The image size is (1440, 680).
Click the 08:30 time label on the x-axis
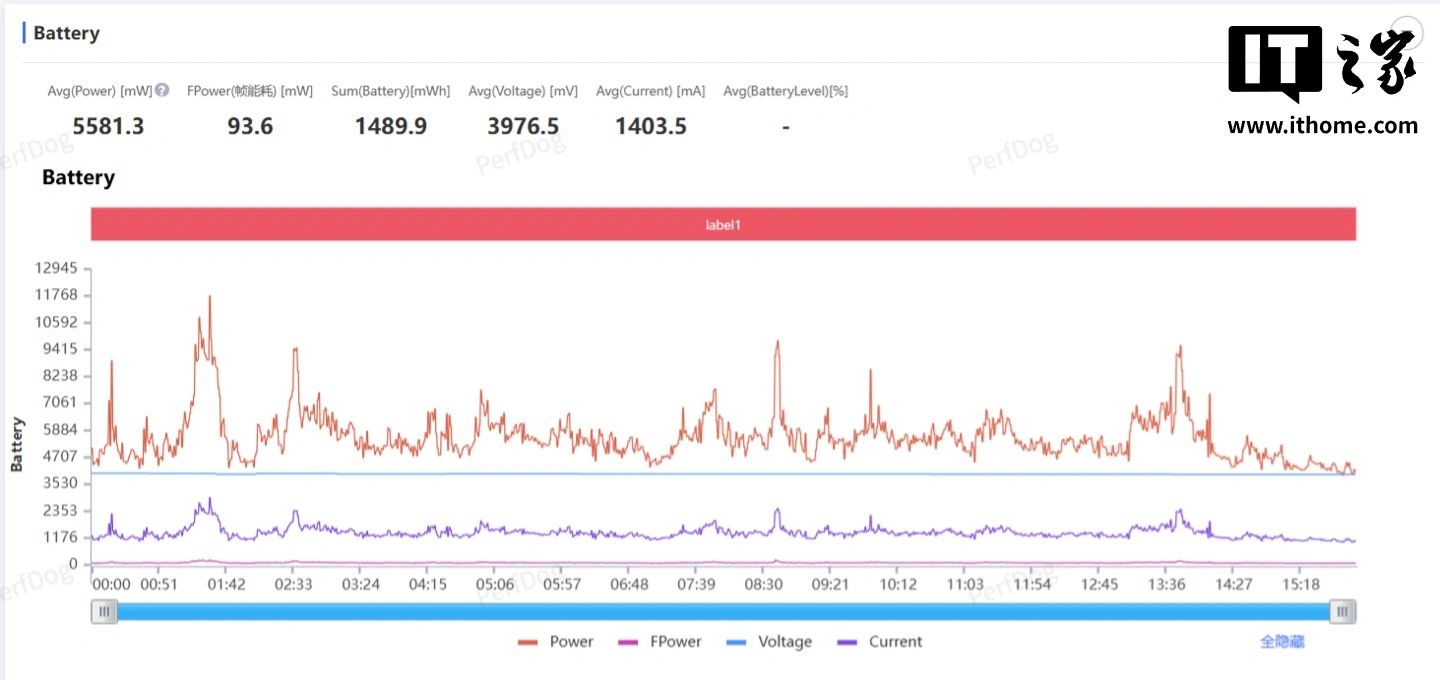coord(763,584)
